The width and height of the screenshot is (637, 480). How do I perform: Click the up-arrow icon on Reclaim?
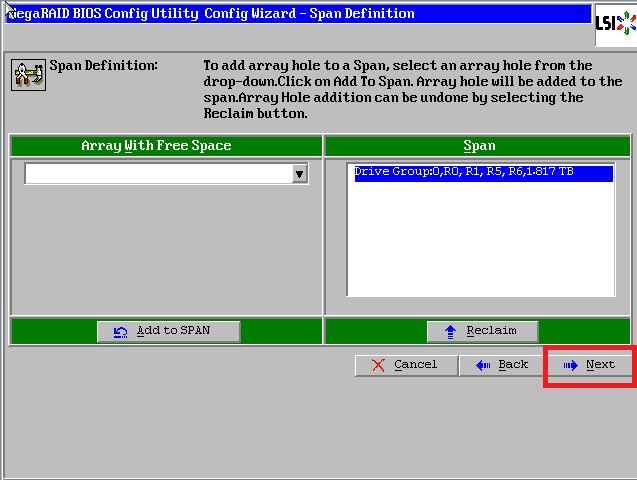coord(451,331)
